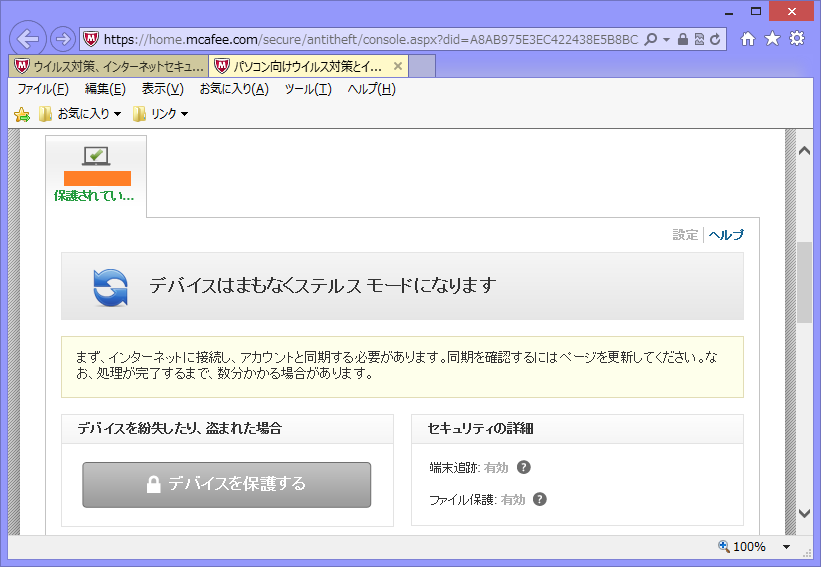Click the デバイスを保護する button

point(227,484)
